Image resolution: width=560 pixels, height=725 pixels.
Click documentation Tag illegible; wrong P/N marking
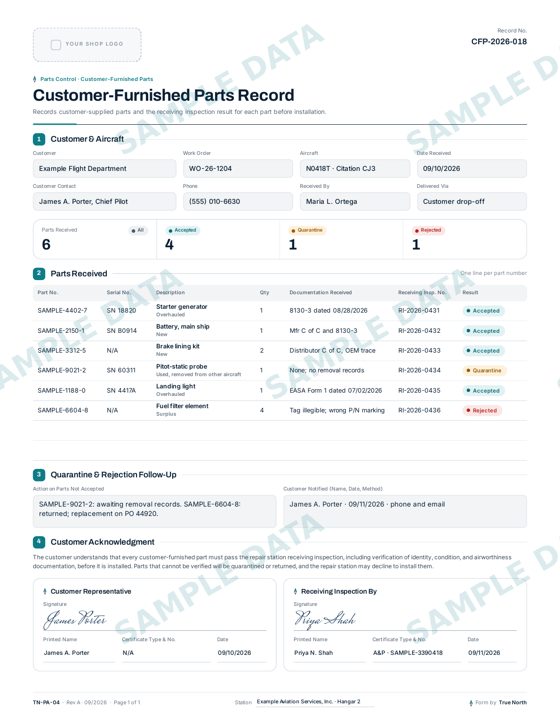click(337, 410)
